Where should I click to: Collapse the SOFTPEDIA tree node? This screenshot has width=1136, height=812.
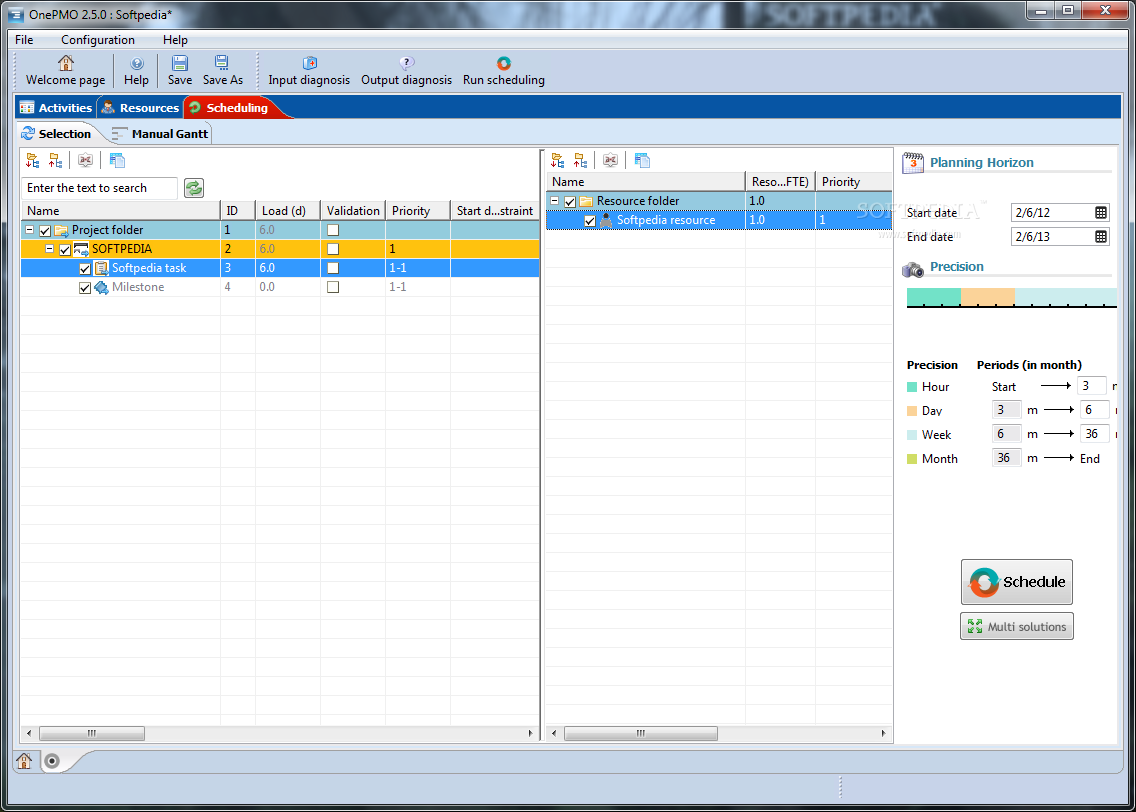(x=49, y=248)
